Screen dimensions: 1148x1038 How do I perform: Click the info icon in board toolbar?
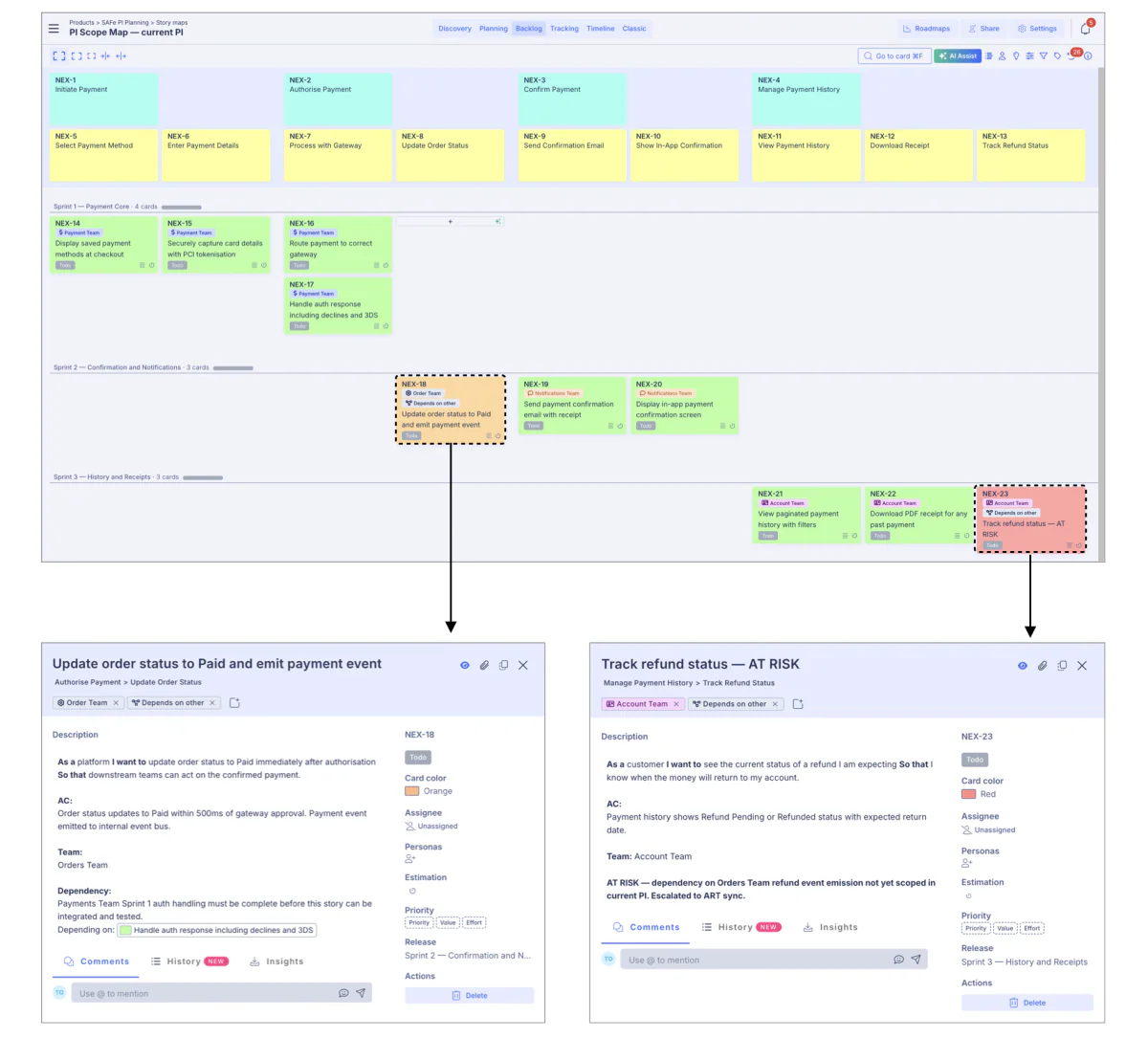1088,55
